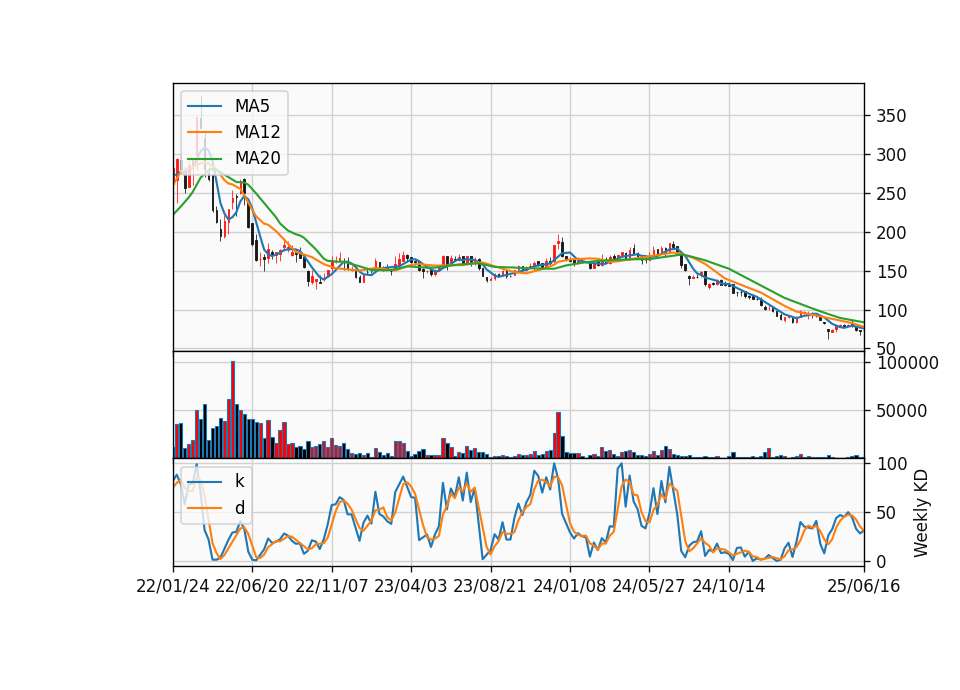960x690 pixels.
Task: Click the MA12 legend label
Action: pos(257,132)
